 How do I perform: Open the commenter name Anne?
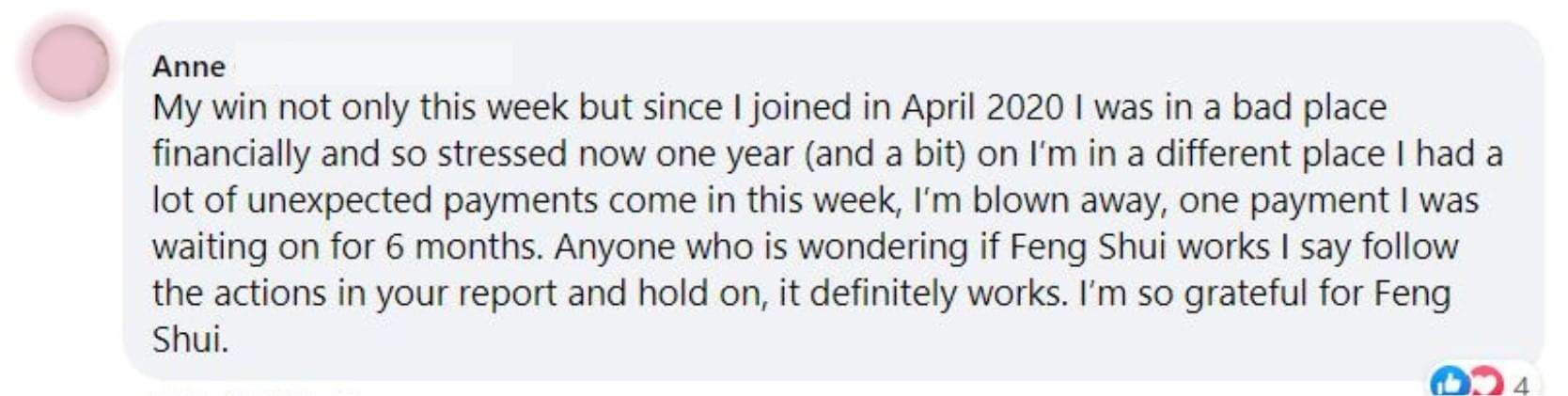189,67
